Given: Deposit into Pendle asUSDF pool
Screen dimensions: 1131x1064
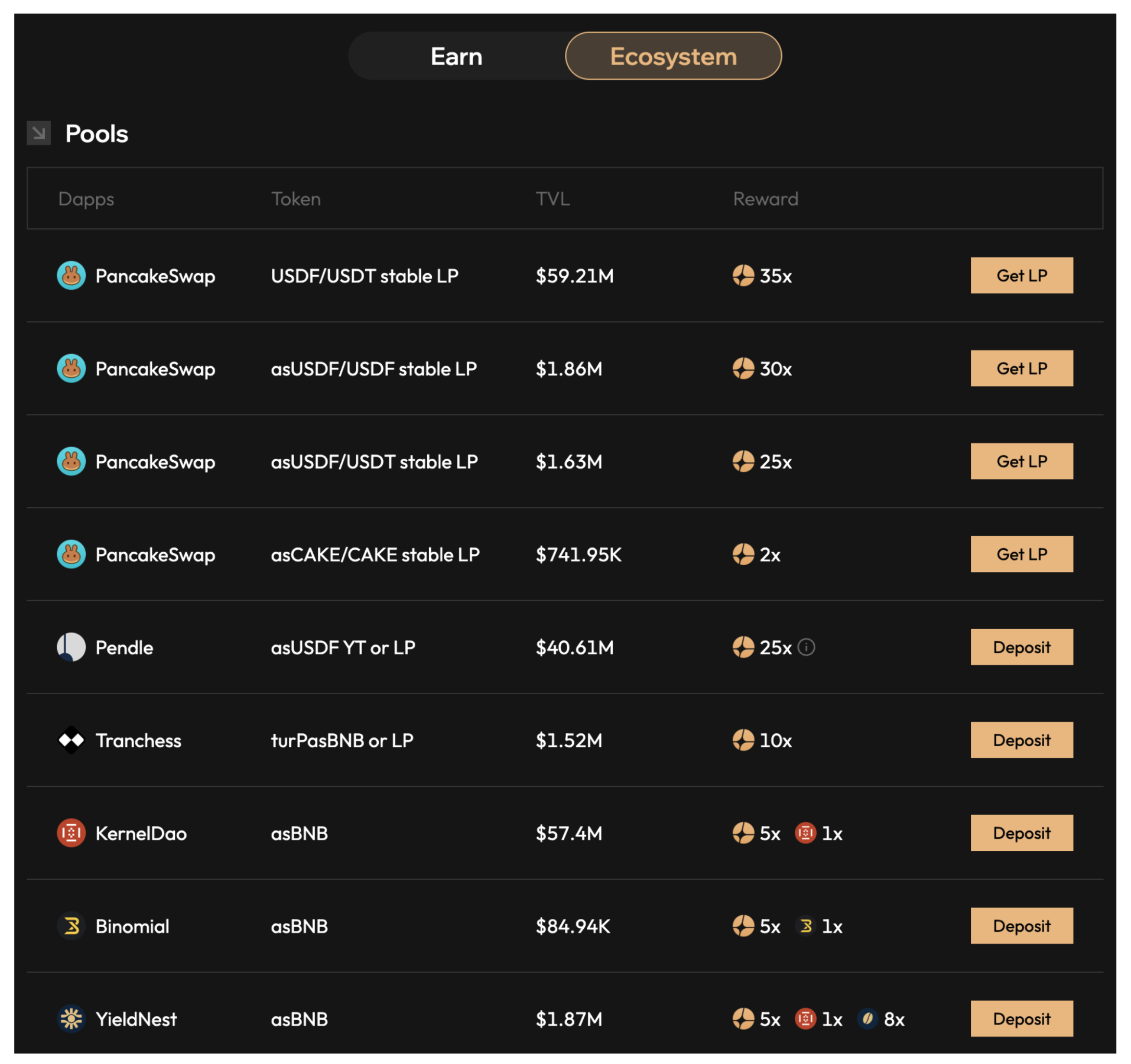Looking at the screenshot, I should tap(1022, 647).
